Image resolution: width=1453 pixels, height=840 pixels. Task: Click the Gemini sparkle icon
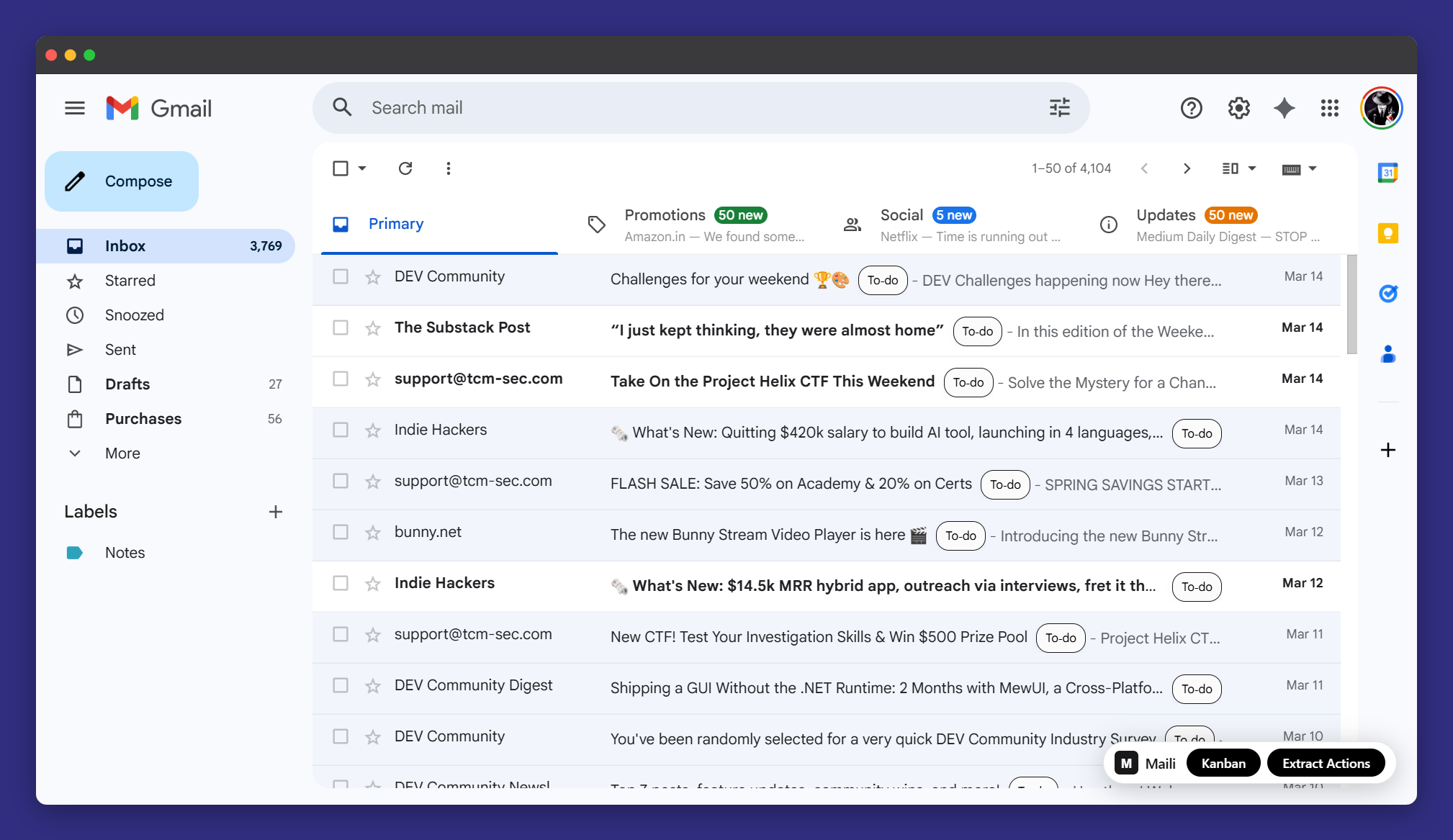pos(1285,107)
